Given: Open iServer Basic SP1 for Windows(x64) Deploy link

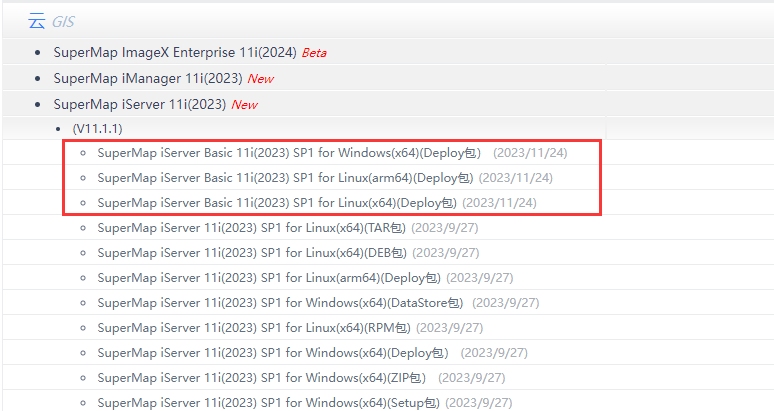Looking at the screenshot, I should pyautogui.click(x=289, y=153).
